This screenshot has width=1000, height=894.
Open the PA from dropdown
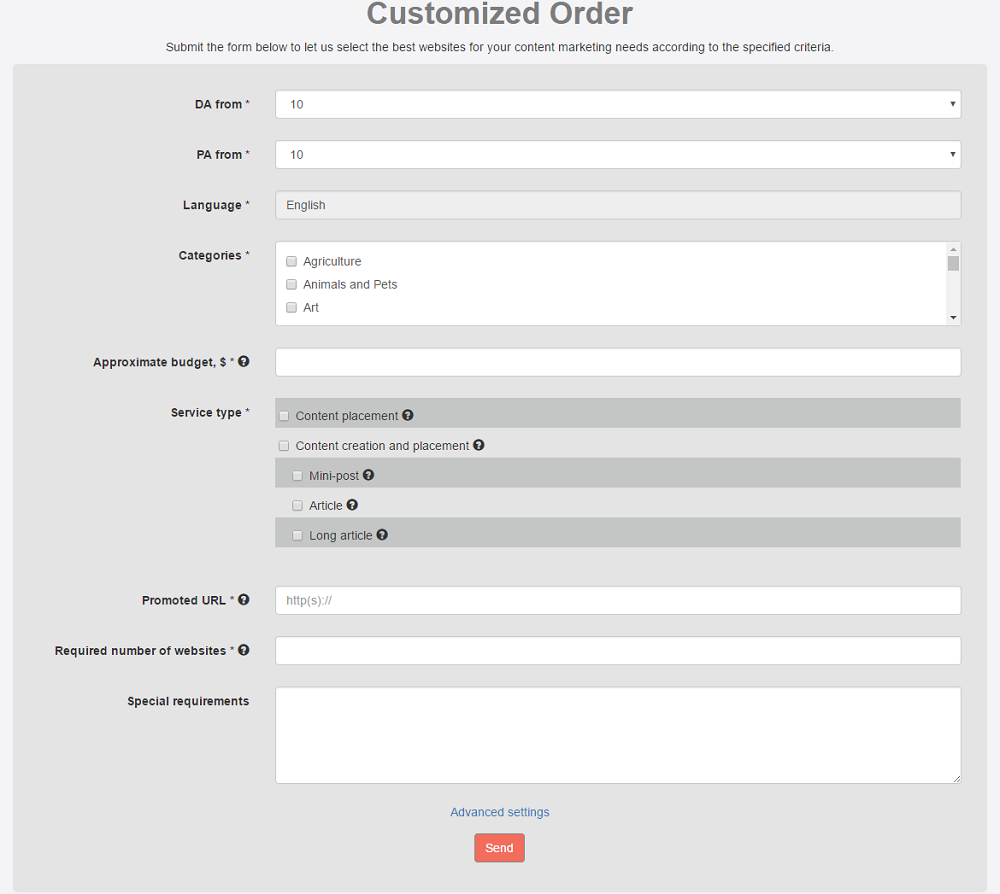coord(618,154)
